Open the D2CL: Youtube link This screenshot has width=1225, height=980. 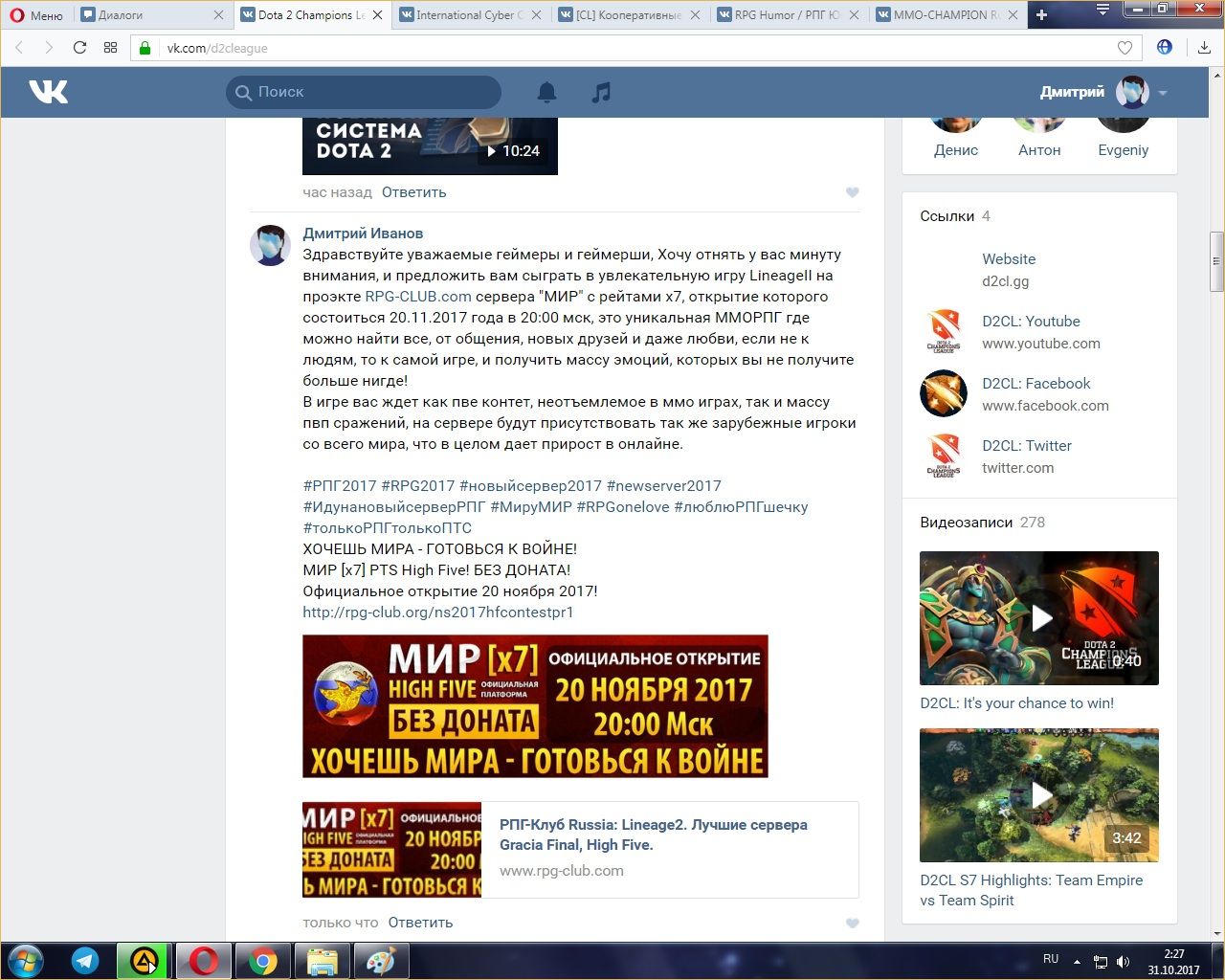pos(1031,322)
